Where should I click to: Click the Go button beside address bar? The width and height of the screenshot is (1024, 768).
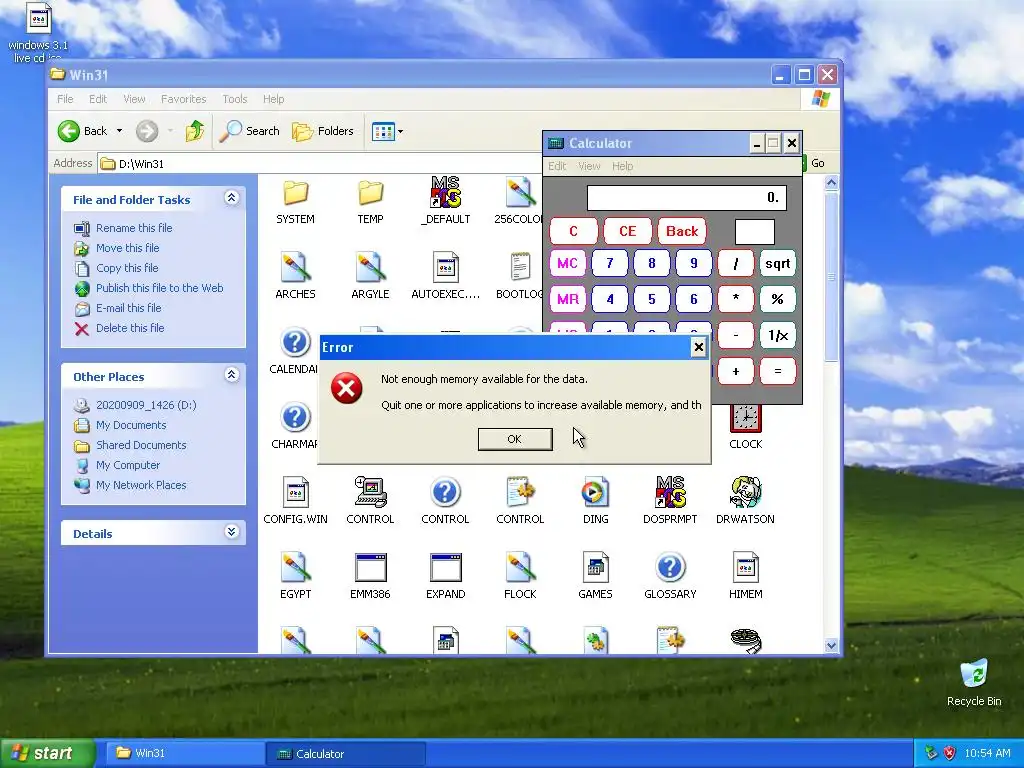click(x=816, y=163)
